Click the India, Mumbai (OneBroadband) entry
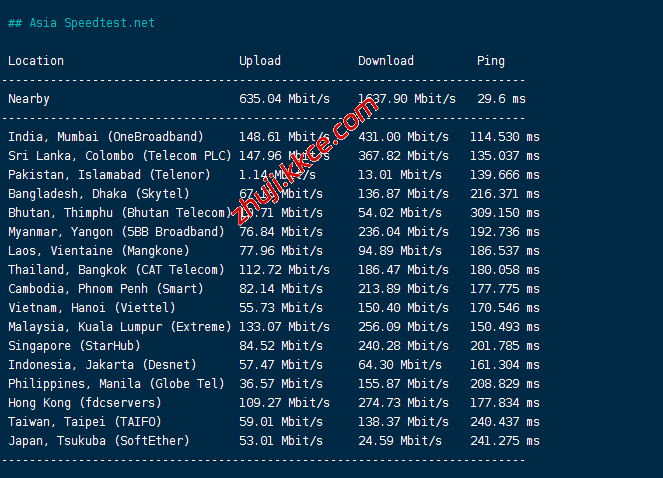Screen dimensions: 663x478 pyautogui.click(x=106, y=137)
